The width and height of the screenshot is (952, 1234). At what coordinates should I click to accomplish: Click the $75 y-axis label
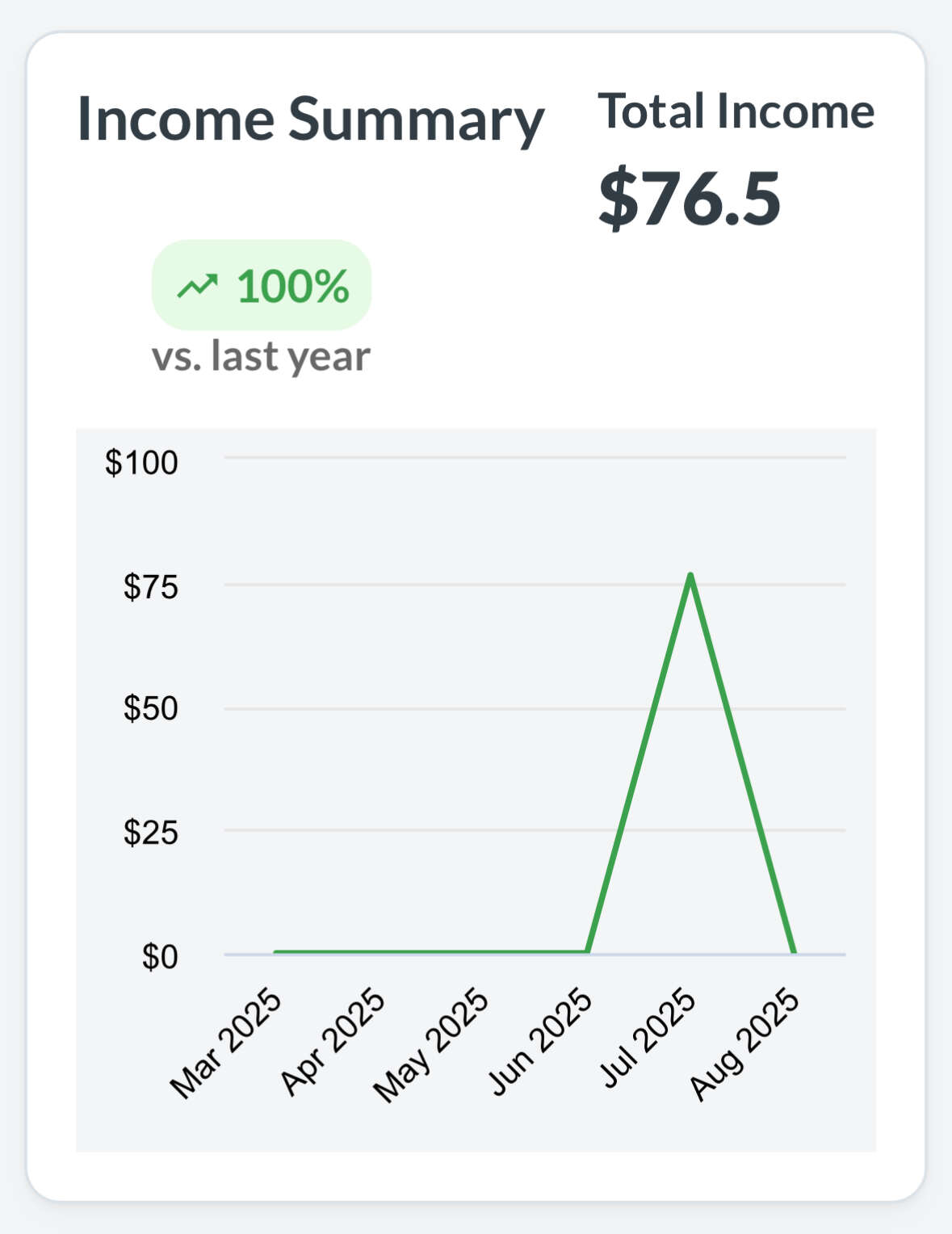(x=150, y=587)
